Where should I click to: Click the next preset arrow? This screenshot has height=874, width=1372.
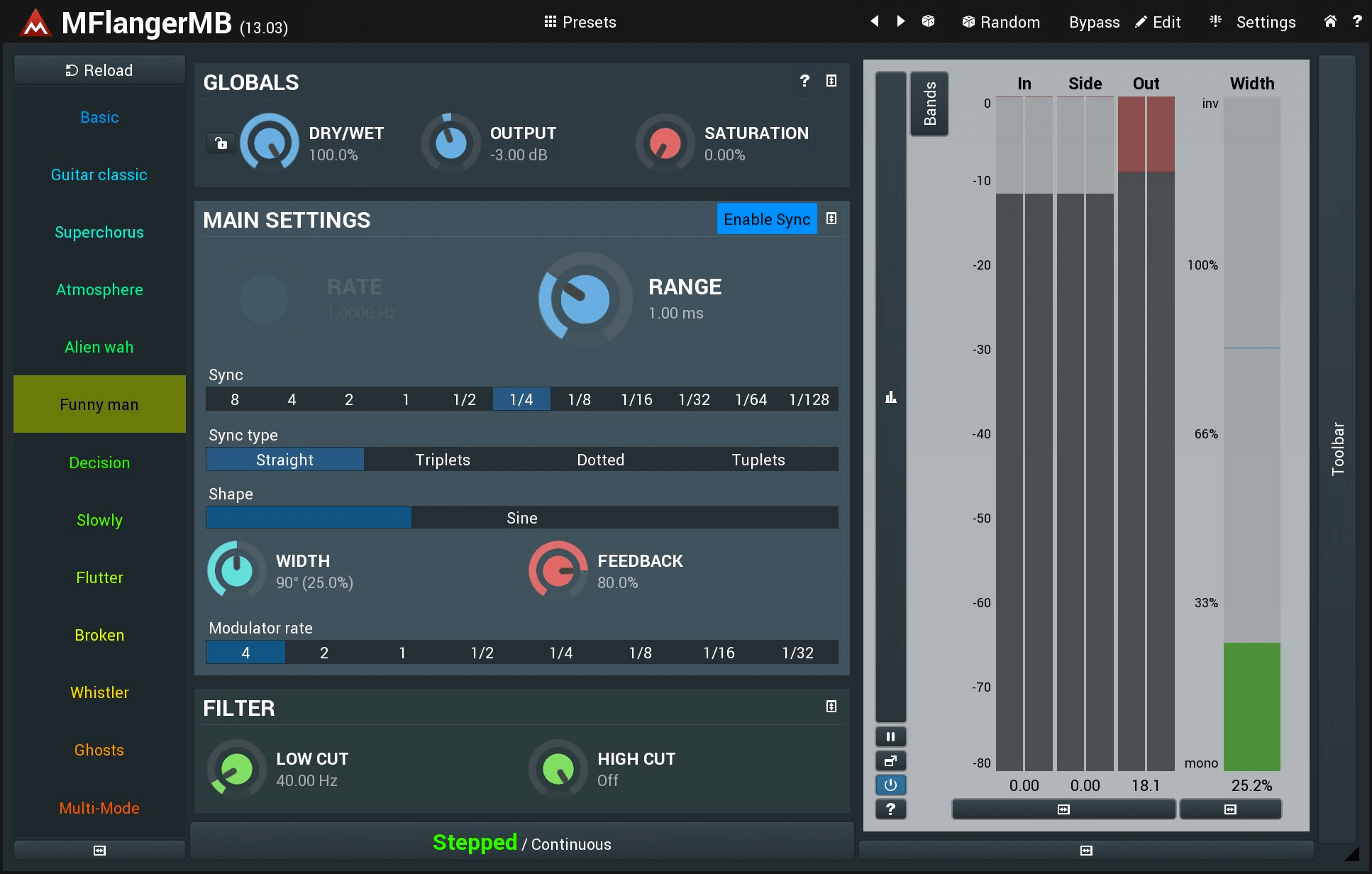pos(900,21)
